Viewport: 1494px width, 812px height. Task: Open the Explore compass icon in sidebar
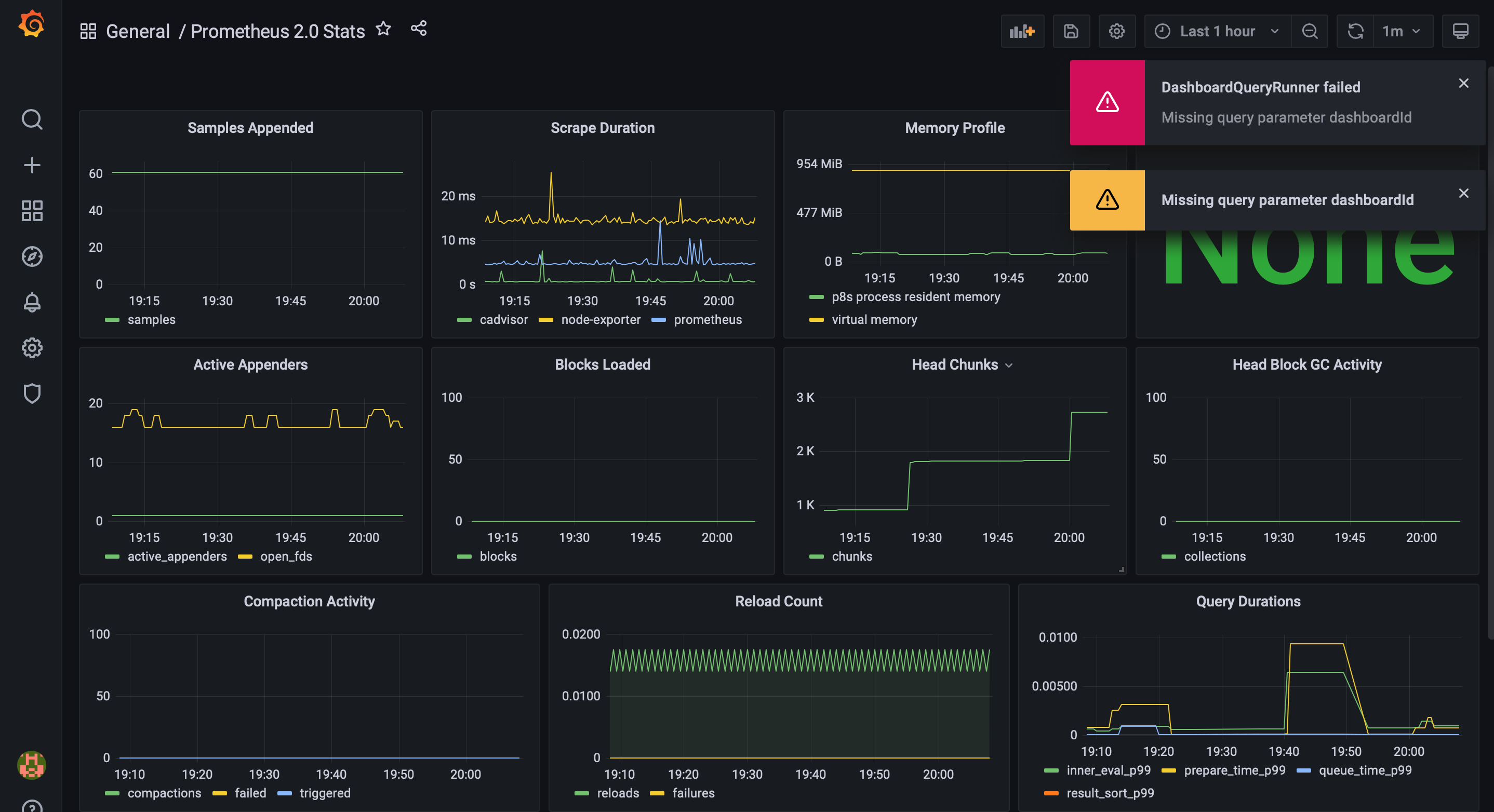point(32,256)
